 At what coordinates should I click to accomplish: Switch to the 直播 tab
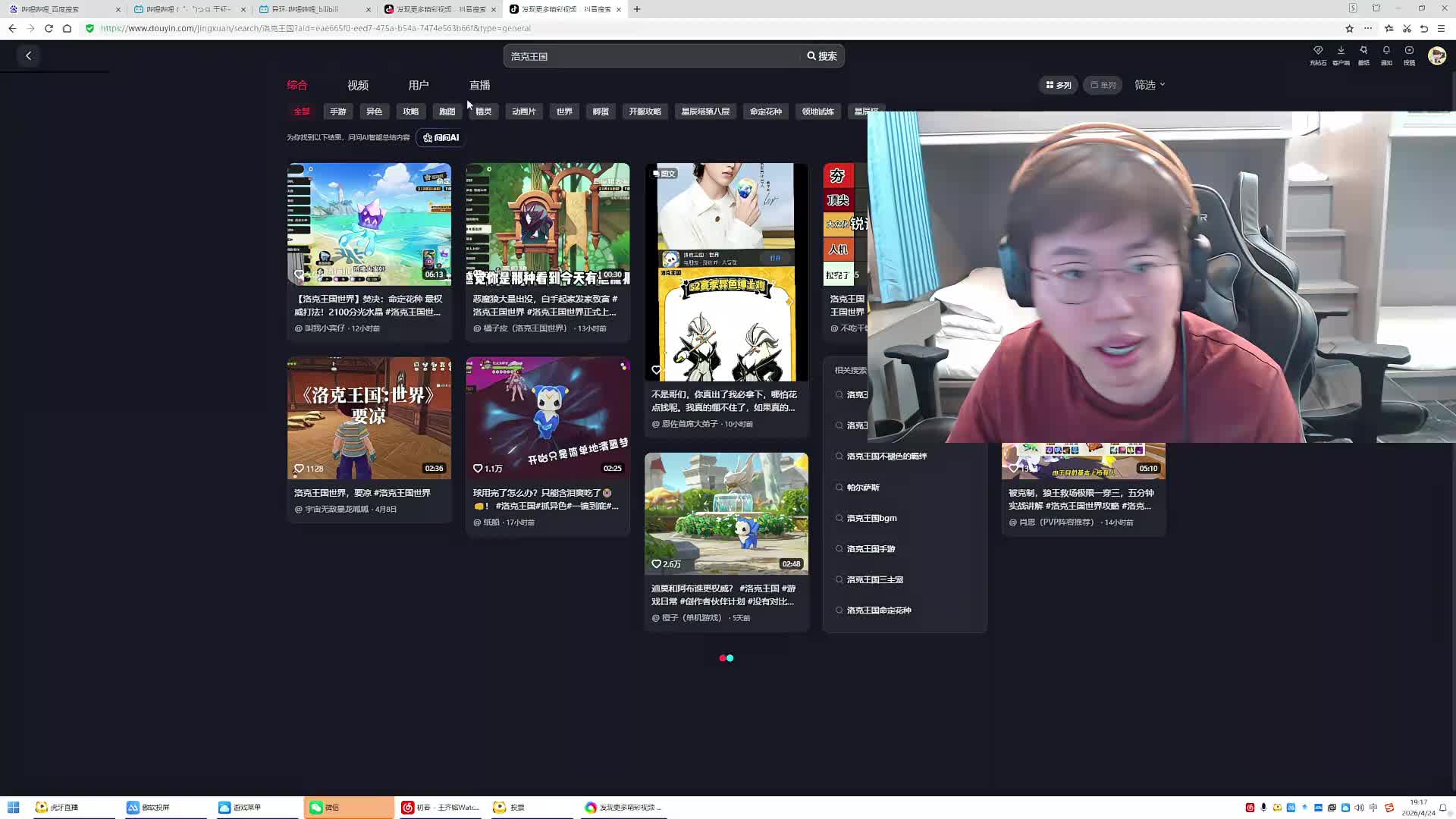(x=479, y=85)
